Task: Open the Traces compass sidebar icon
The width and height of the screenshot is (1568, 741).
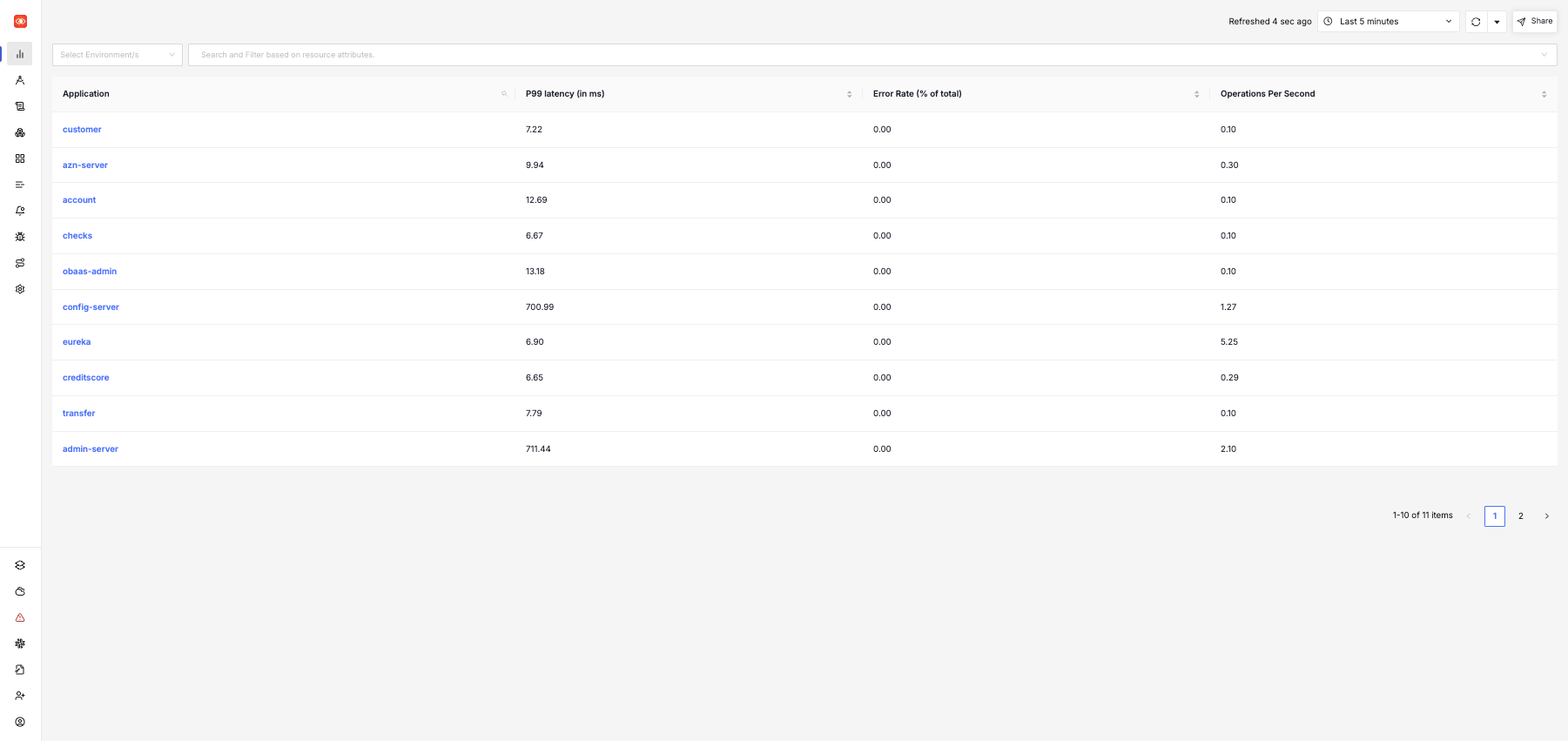Action: pos(20,80)
